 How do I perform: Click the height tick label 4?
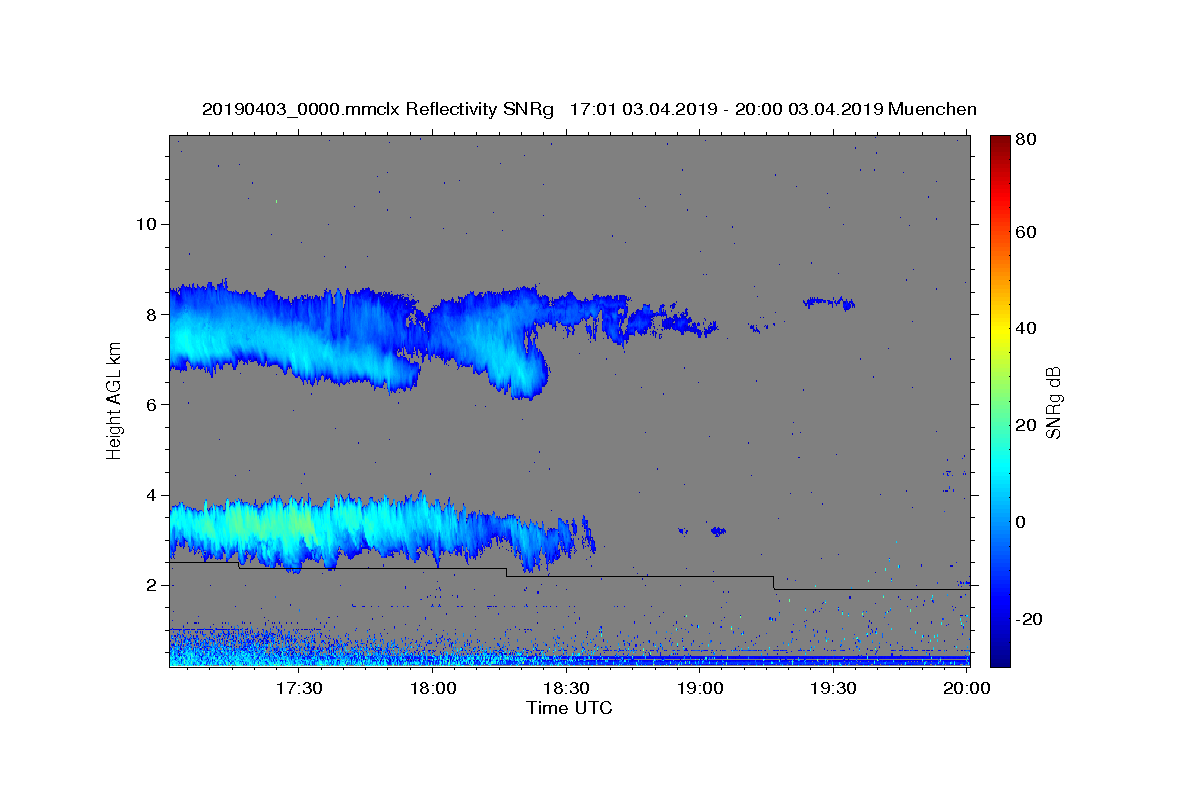[152, 495]
